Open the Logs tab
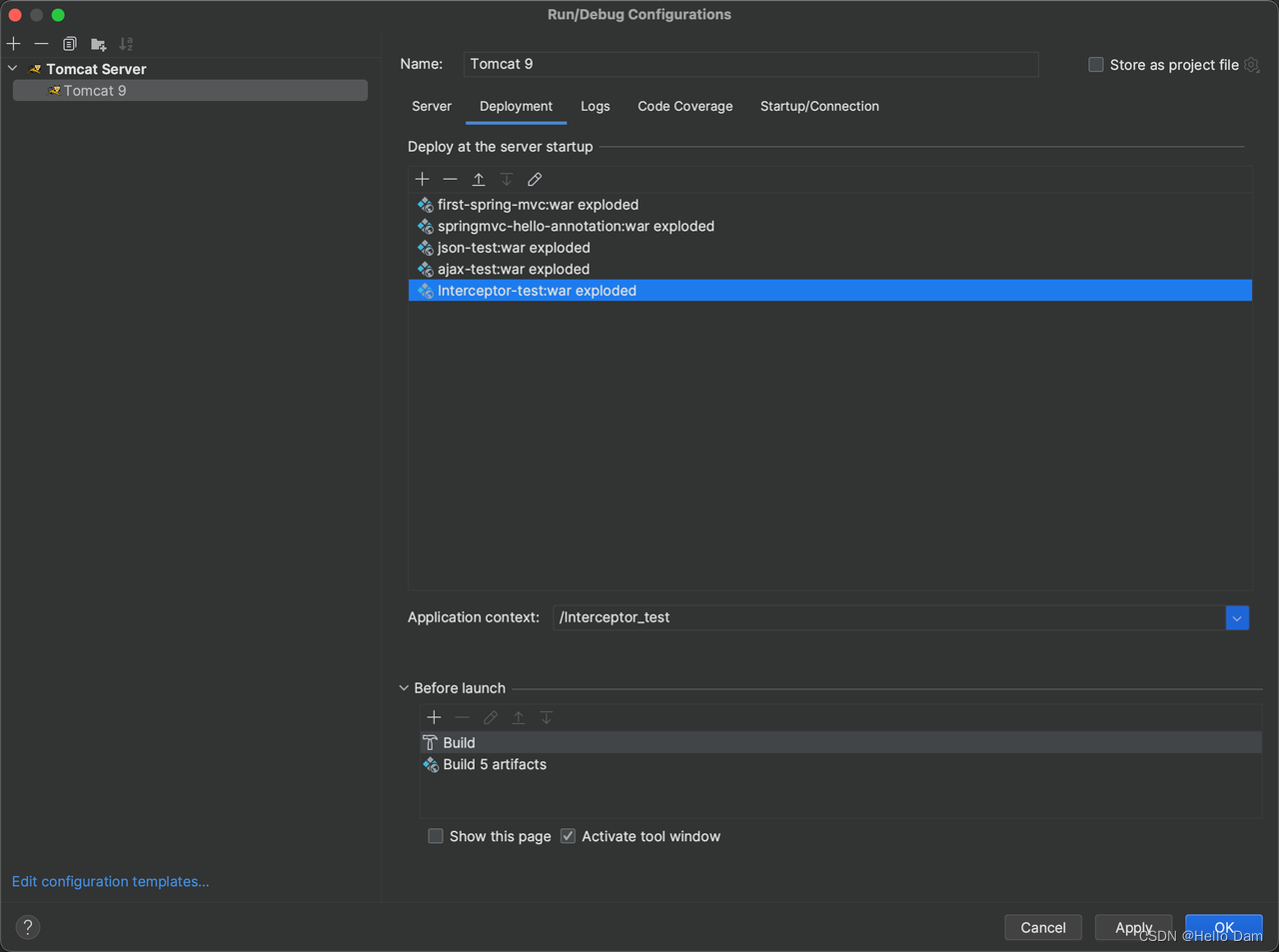The width and height of the screenshot is (1279, 952). (596, 106)
